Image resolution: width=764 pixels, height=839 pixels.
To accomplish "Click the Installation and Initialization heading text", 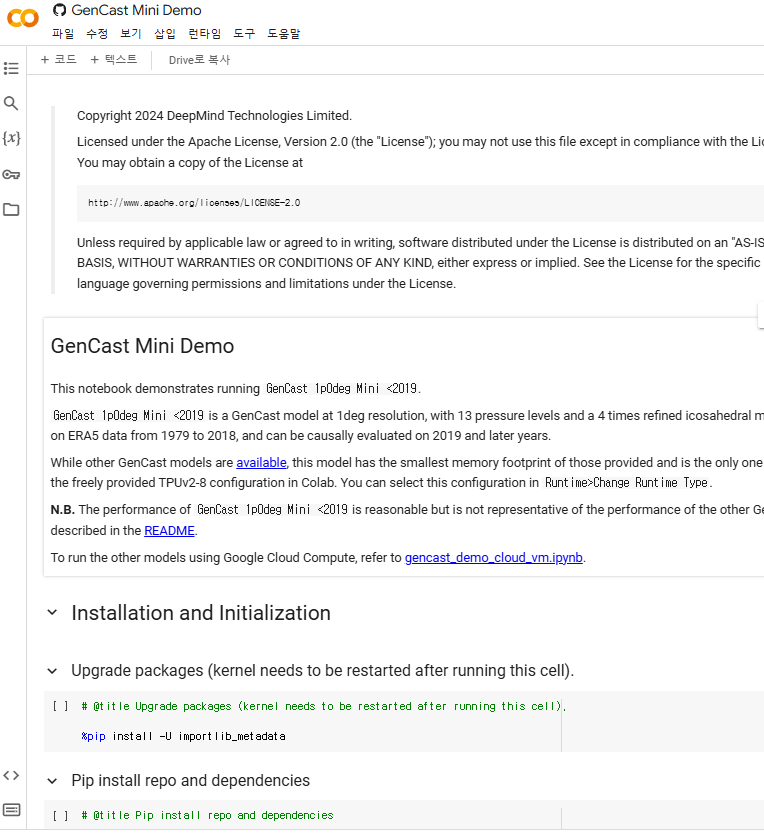I will (201, 613).
